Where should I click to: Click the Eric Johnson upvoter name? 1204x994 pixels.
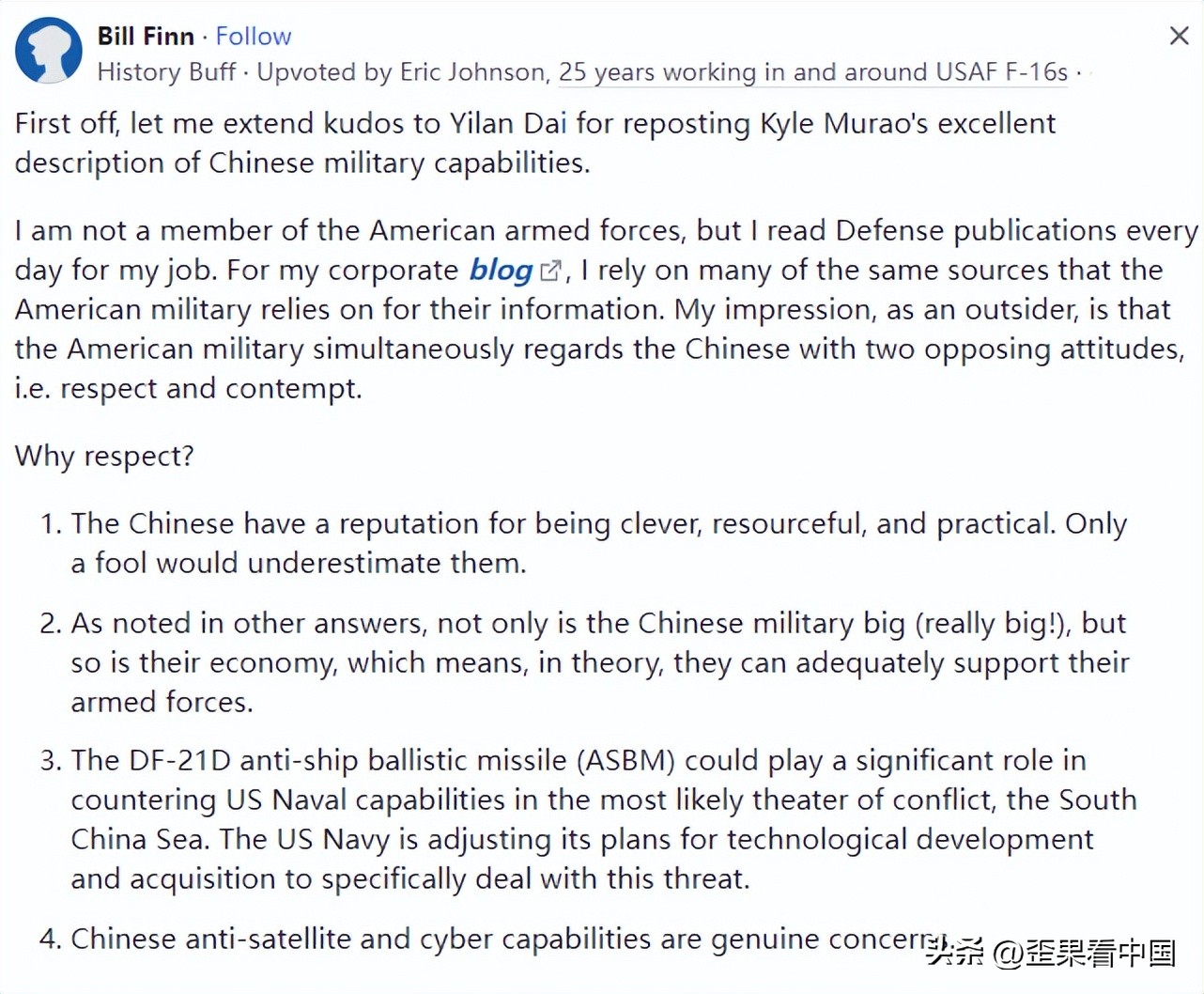[472, 72]
